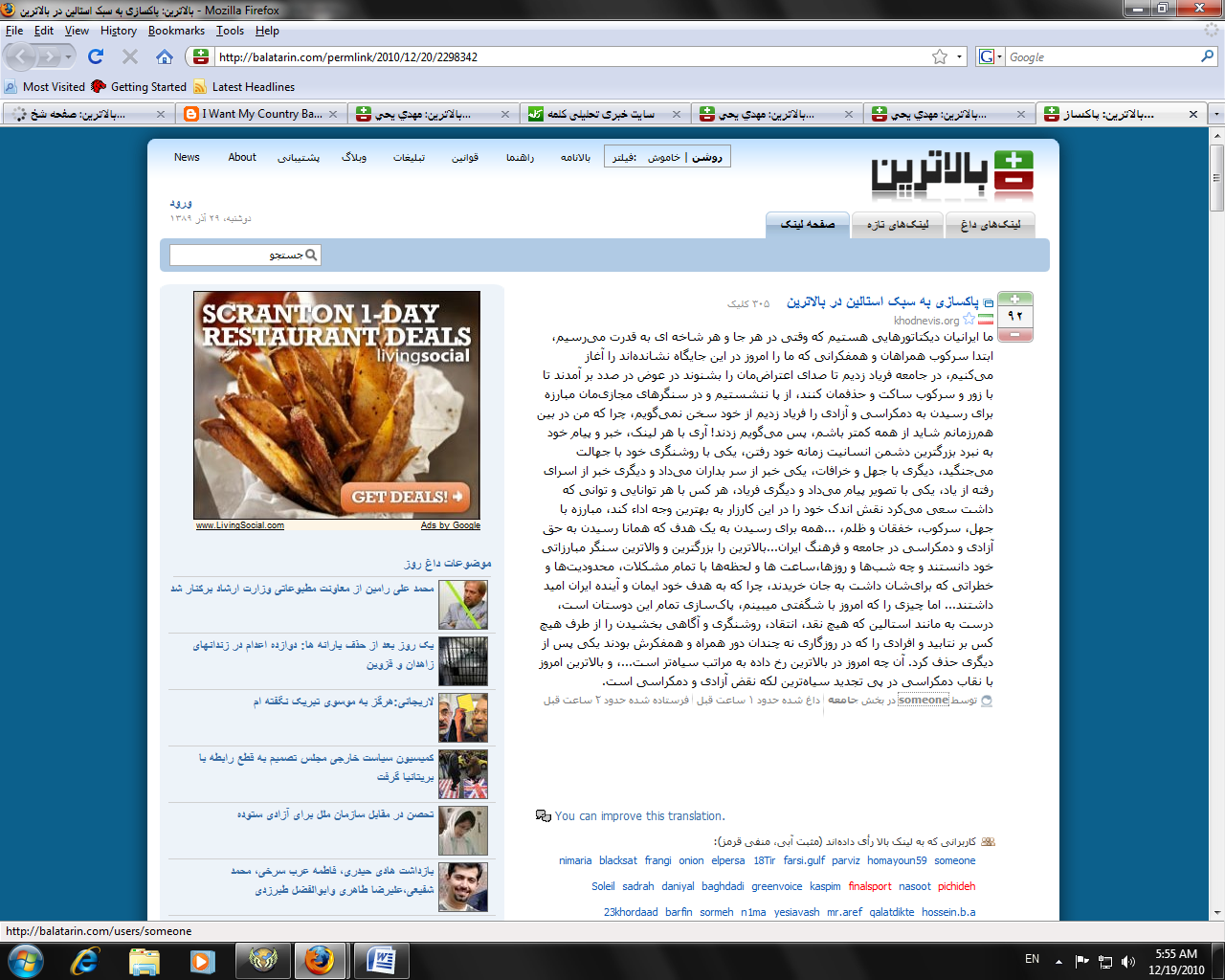Click the ورود login link
The image size is (1225, 980).
point(181,203)
